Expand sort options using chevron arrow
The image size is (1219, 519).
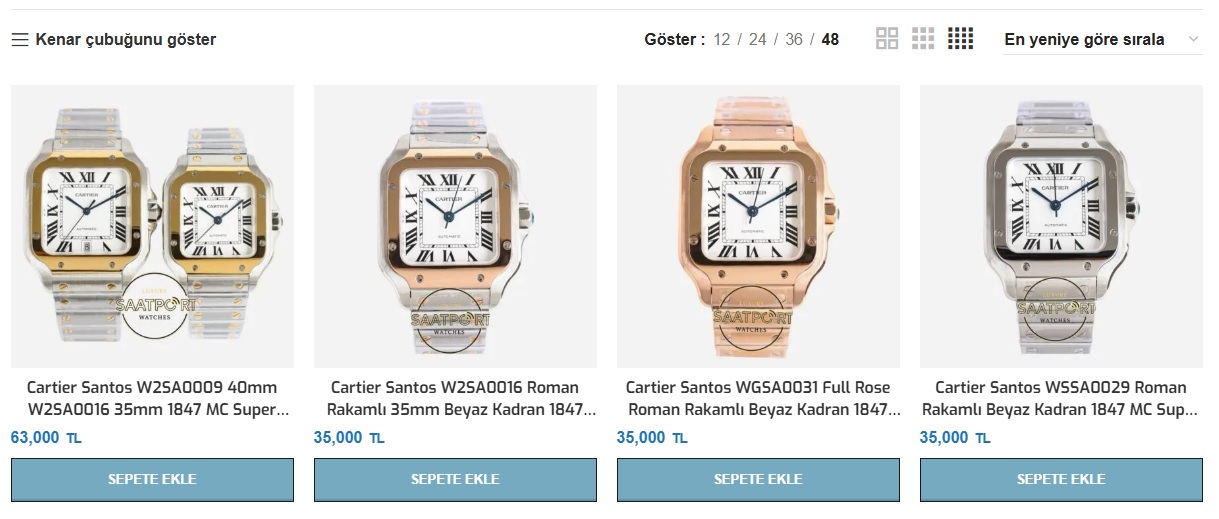pos(1192,40)
